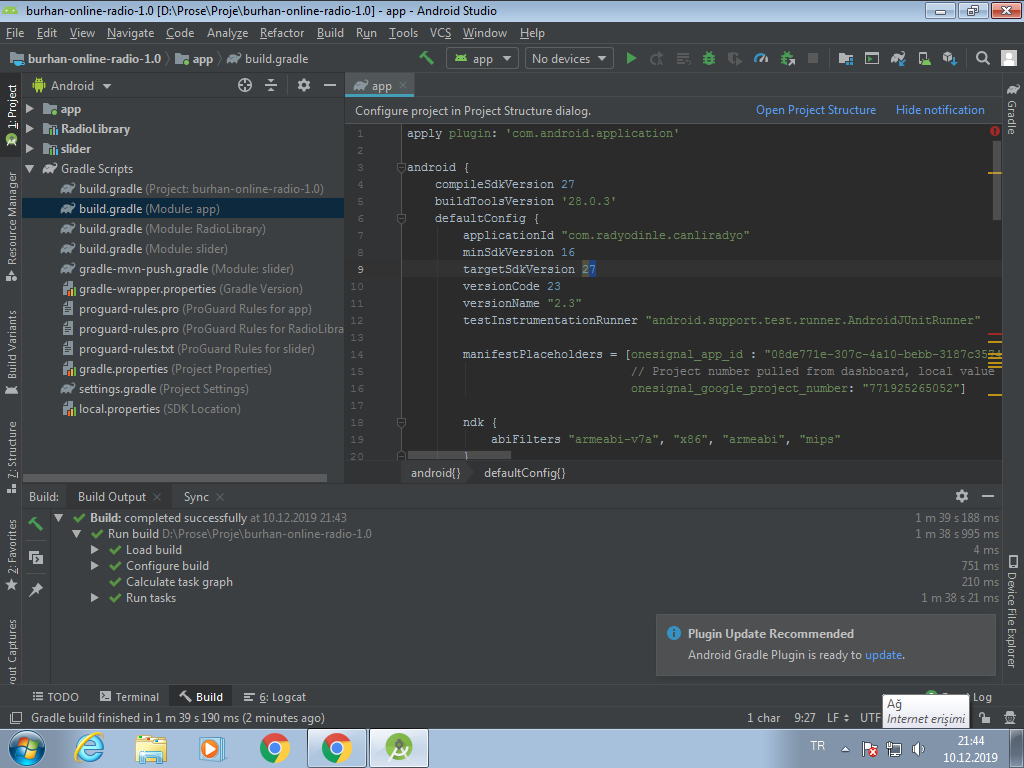Viewport: 1024px width, 768px height.
Task: Collapse the Gradle Scripts node
Action: coord(29,168)
